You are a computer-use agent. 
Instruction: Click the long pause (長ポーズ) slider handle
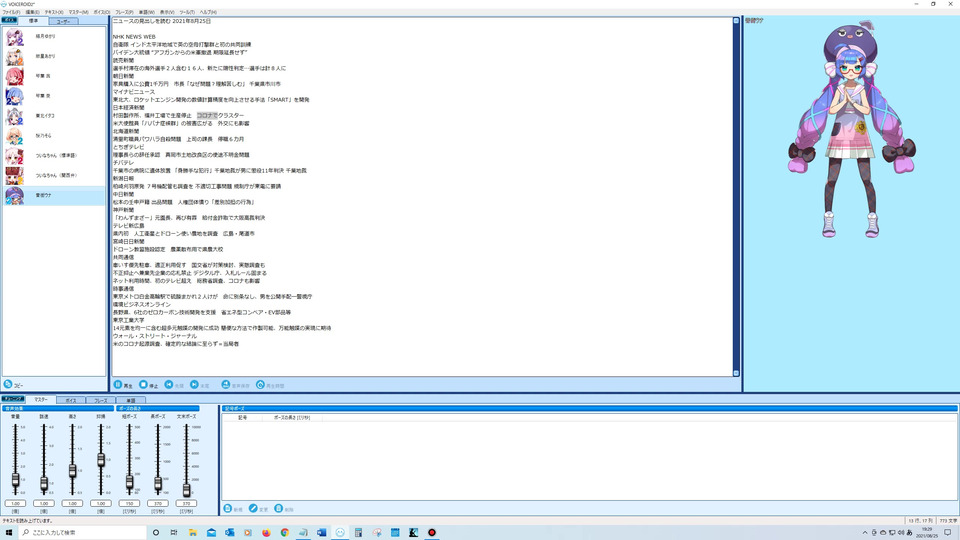point(158,484)
